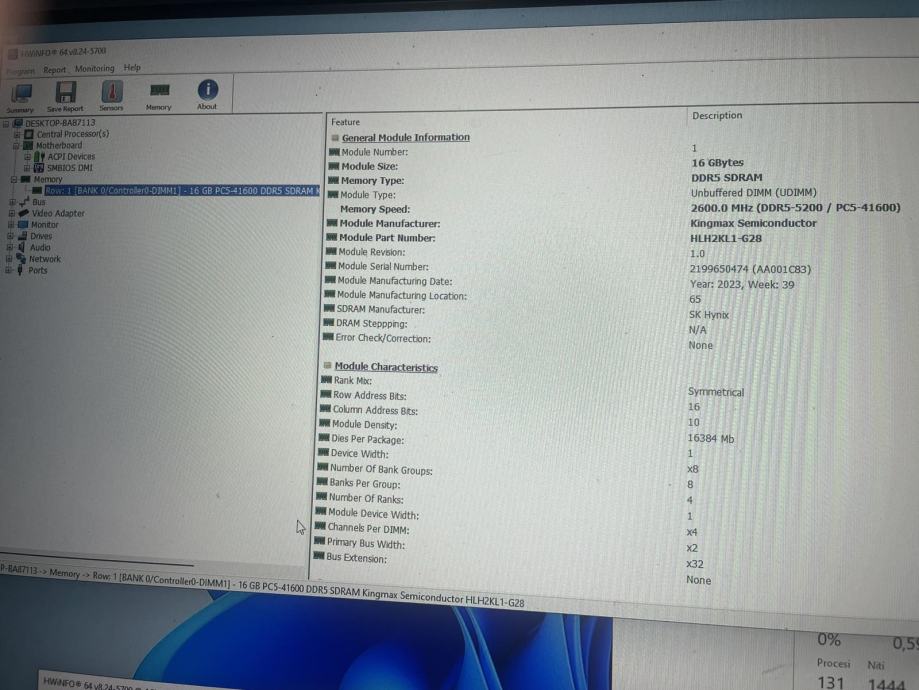
Task: Select the Memory tree item
Action: 47,179
